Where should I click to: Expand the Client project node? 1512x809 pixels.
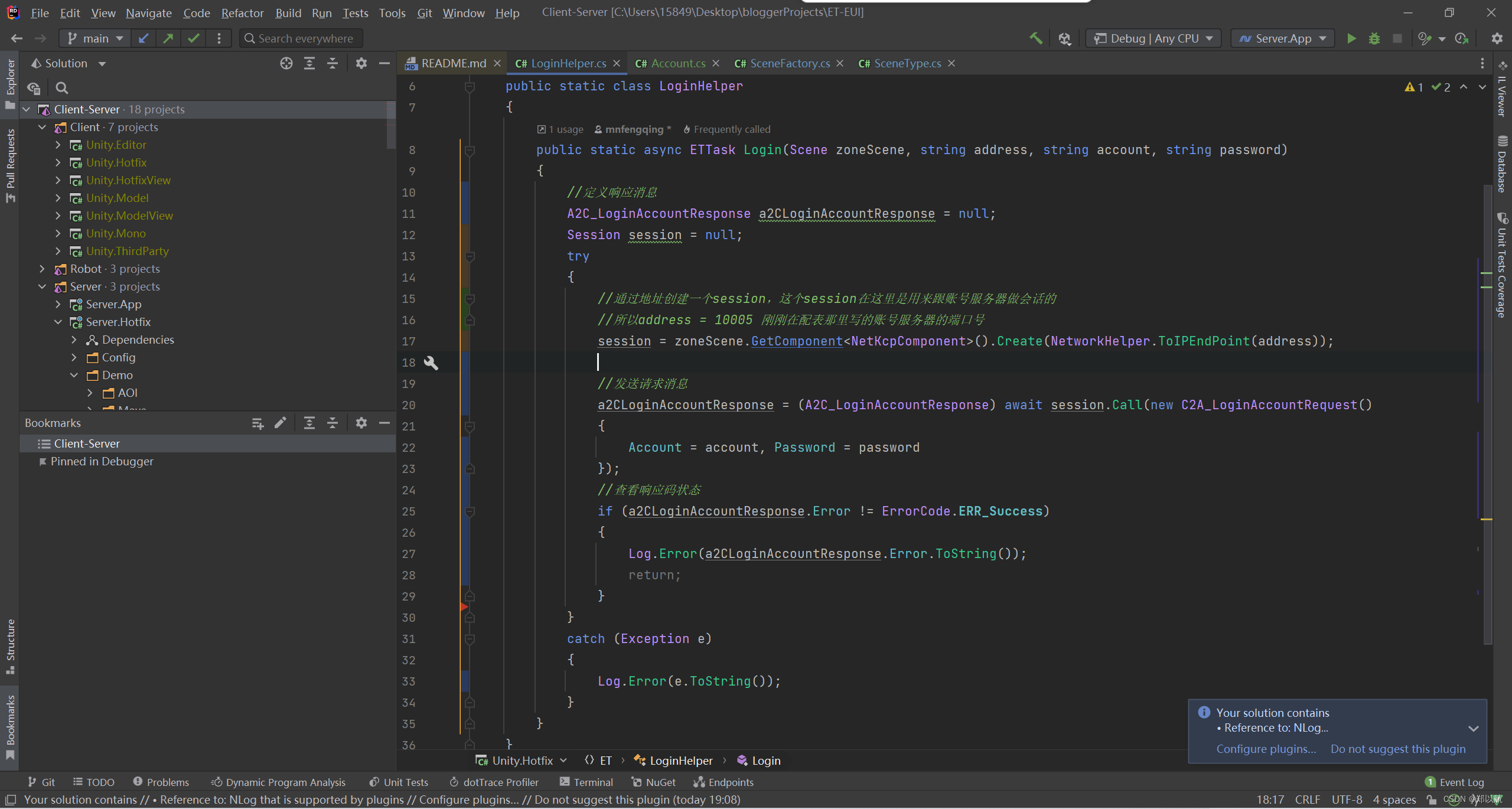coord(58,127)
